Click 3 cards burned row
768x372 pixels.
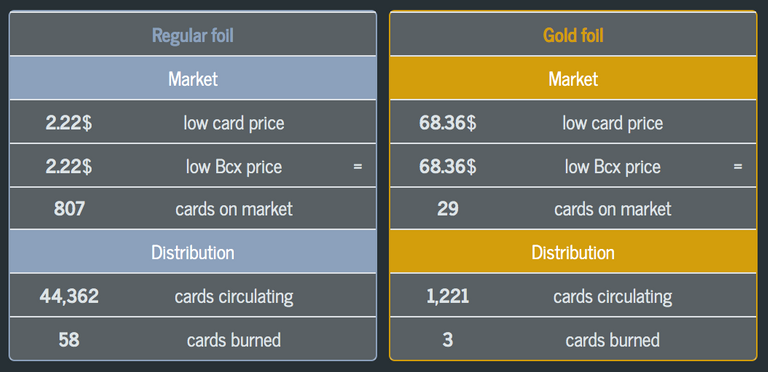(573, 339)
